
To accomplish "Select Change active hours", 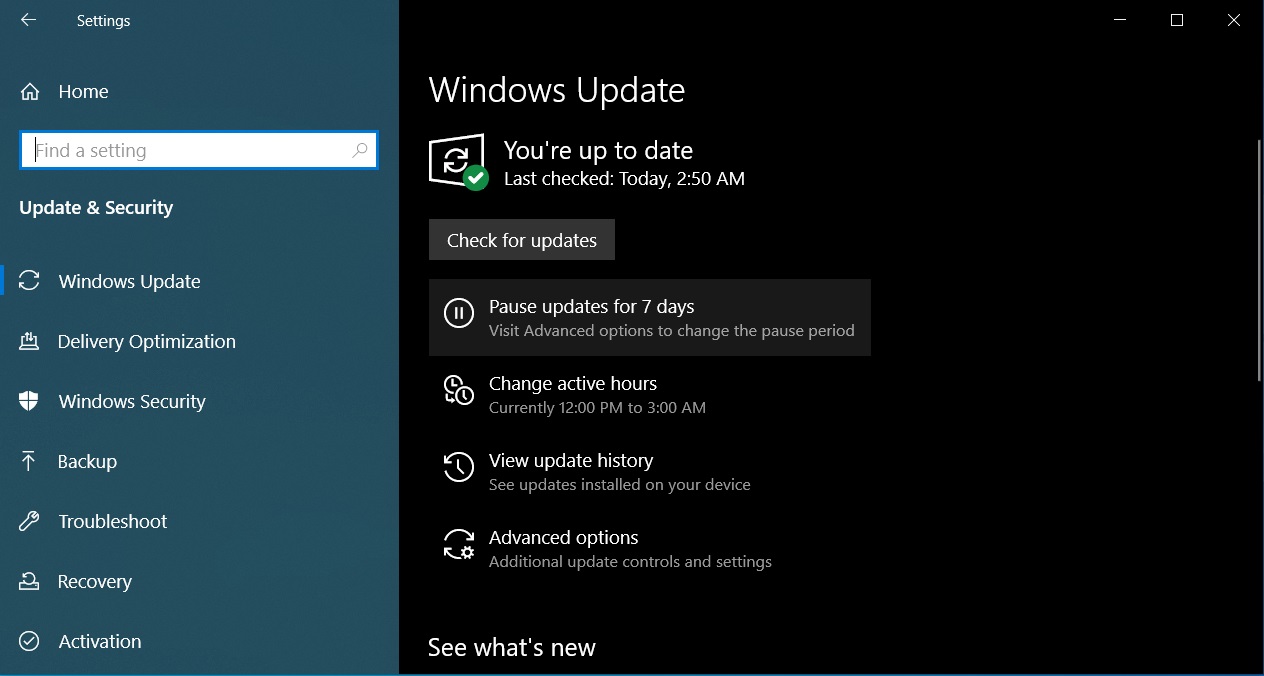I will 572,383.
